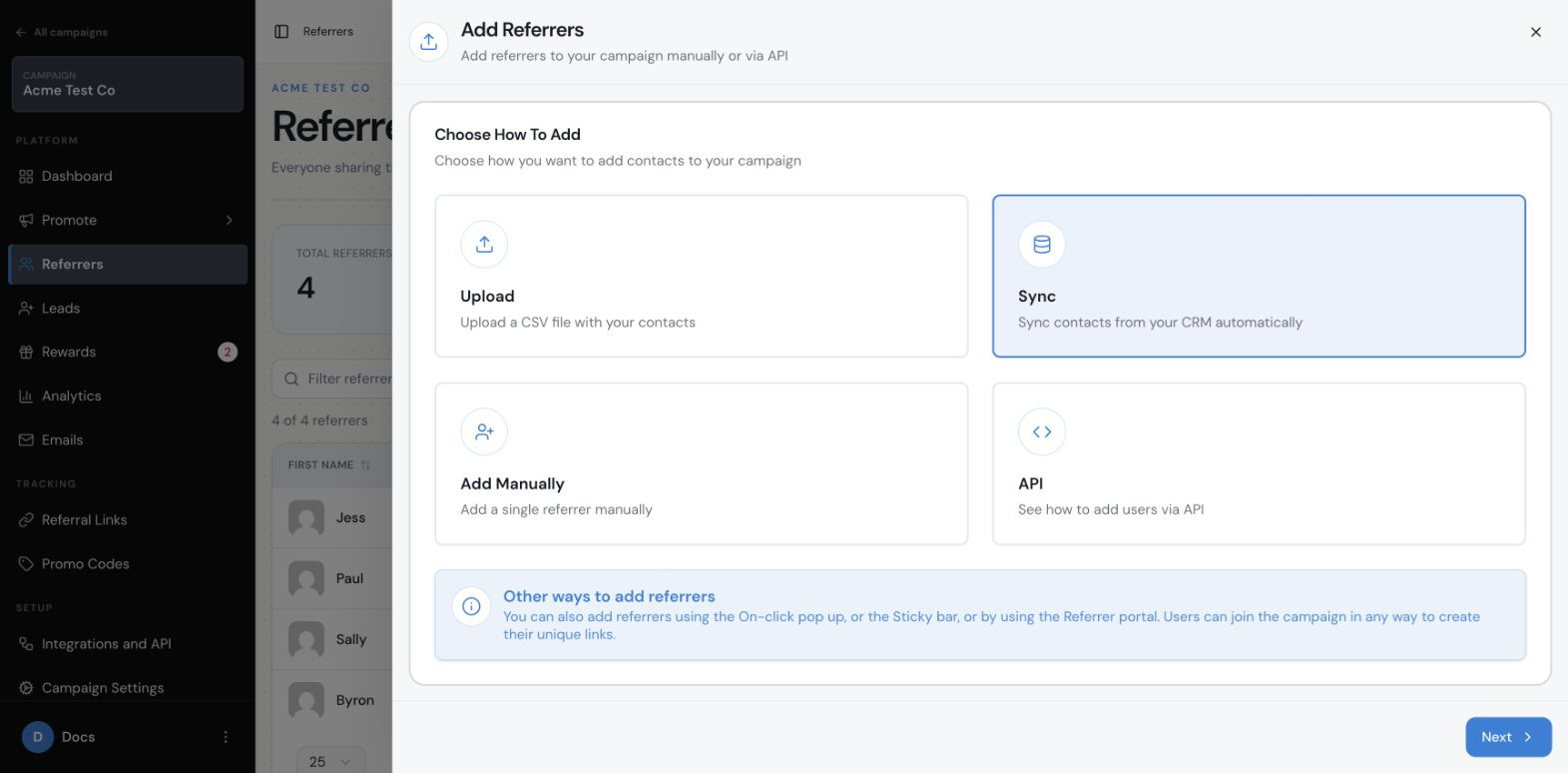Click the Promote megaphone icon
1568x773 pixels.
(x=26, y=221)
